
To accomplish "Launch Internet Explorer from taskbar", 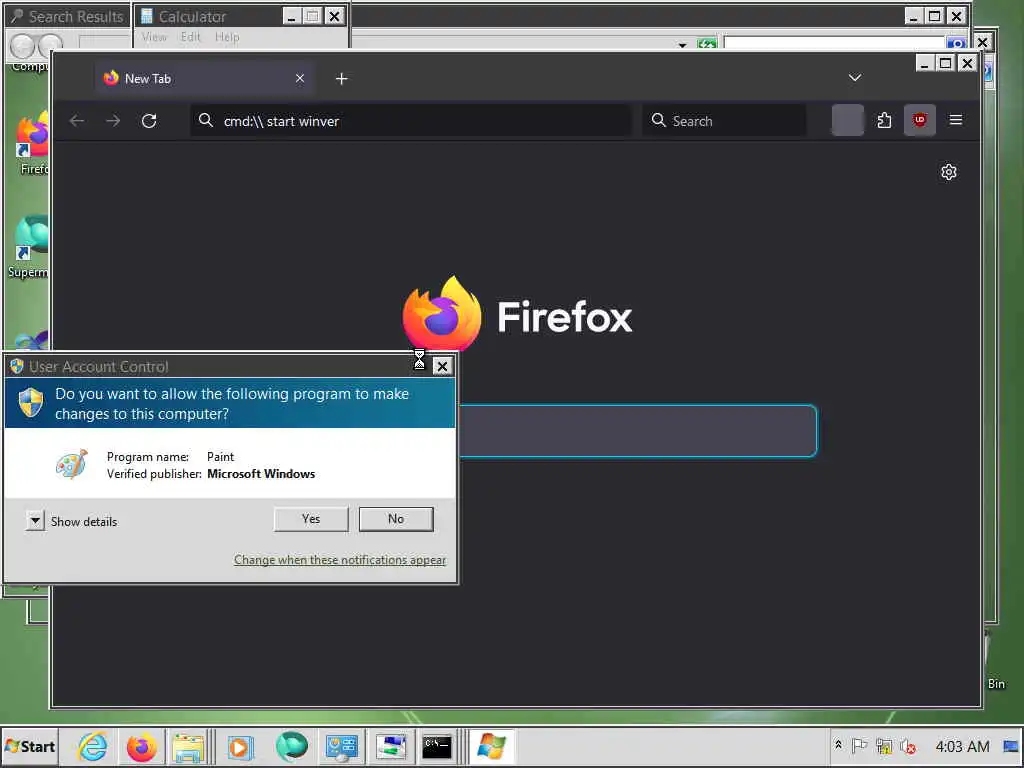I will 92,746.
